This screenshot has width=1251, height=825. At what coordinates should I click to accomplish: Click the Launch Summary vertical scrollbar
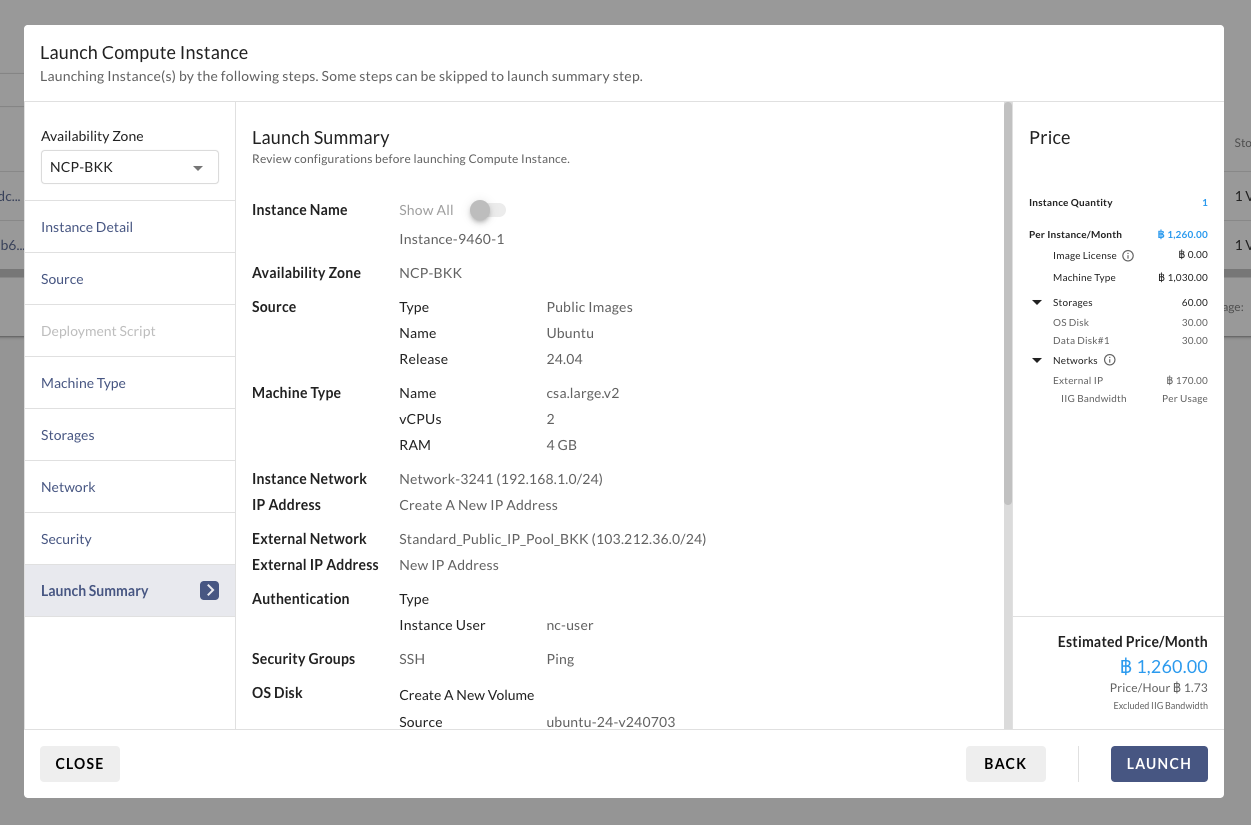(x=1007, y=300)
